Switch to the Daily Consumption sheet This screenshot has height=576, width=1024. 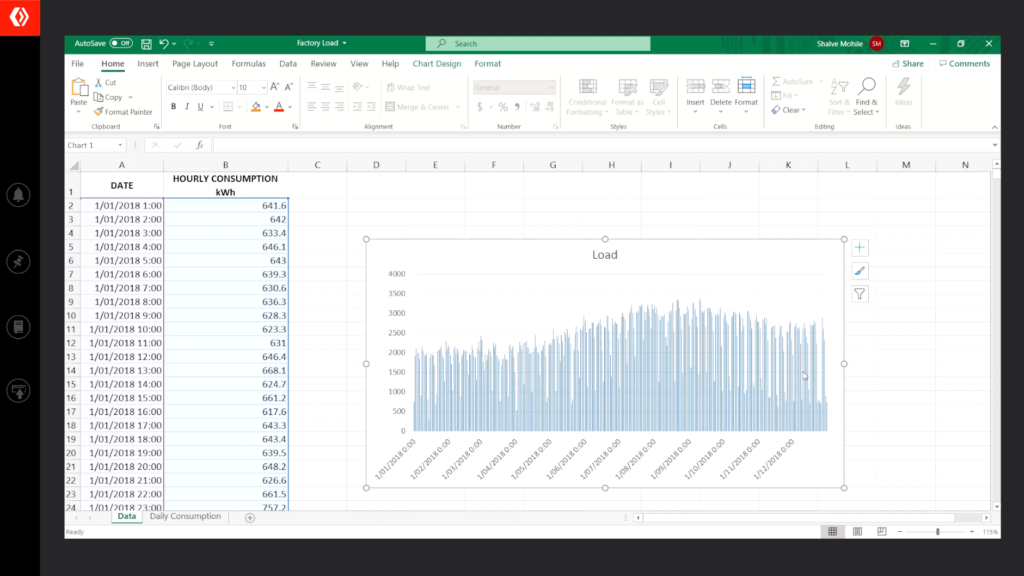tap(185, 517)
